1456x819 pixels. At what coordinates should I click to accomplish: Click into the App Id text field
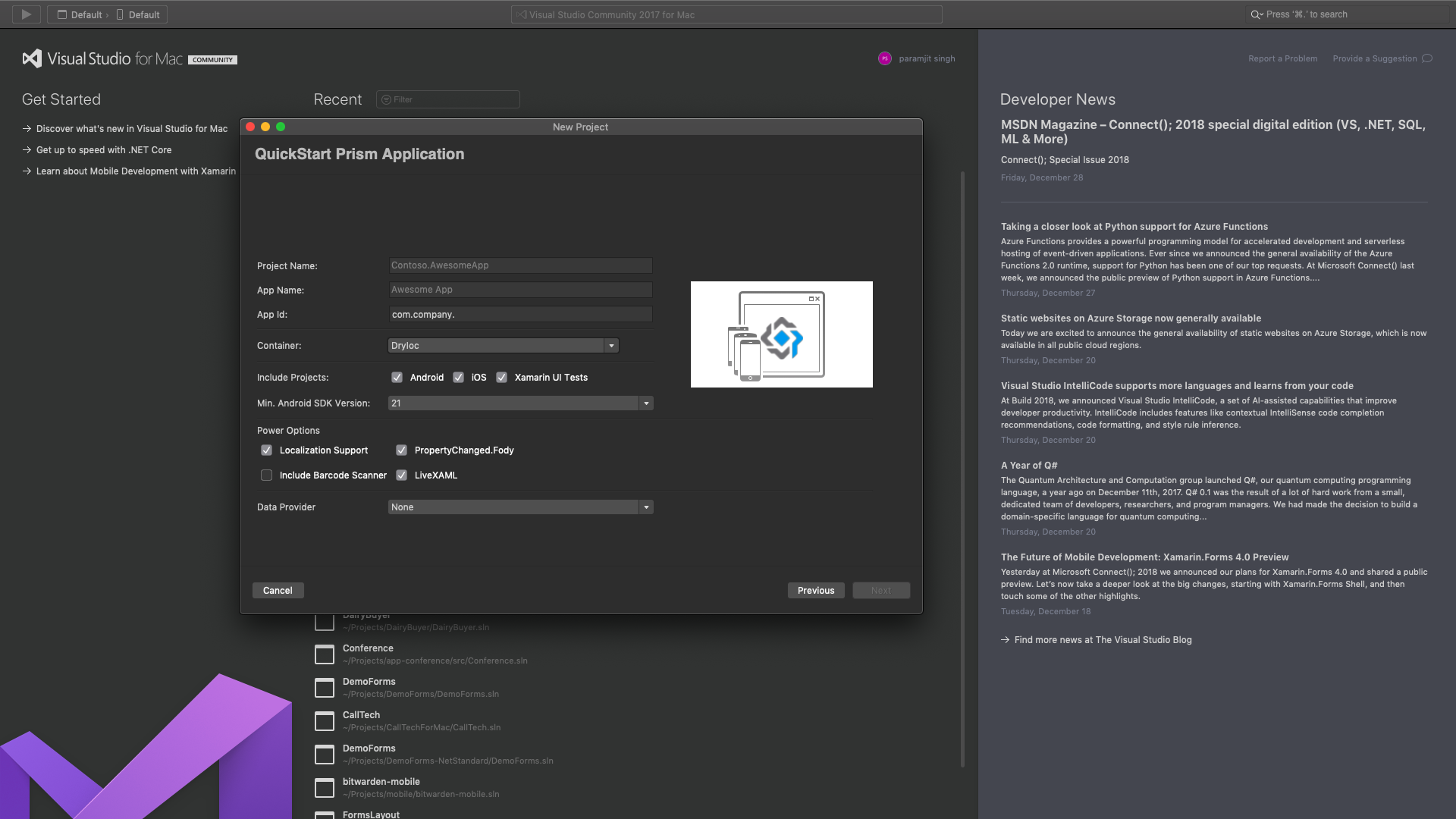tap(520, 314)
